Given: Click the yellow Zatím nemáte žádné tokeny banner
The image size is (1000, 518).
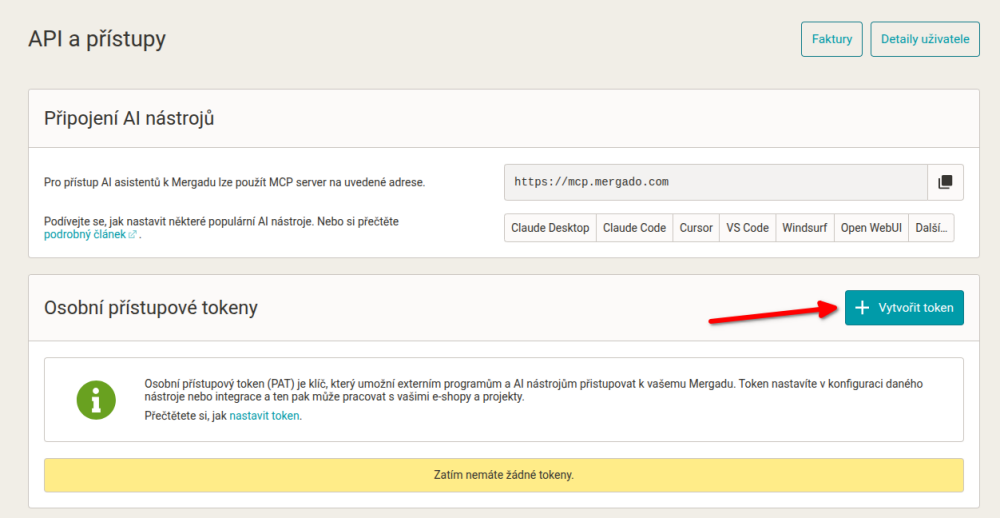Looking at the screenshot, I should point(504,475).
